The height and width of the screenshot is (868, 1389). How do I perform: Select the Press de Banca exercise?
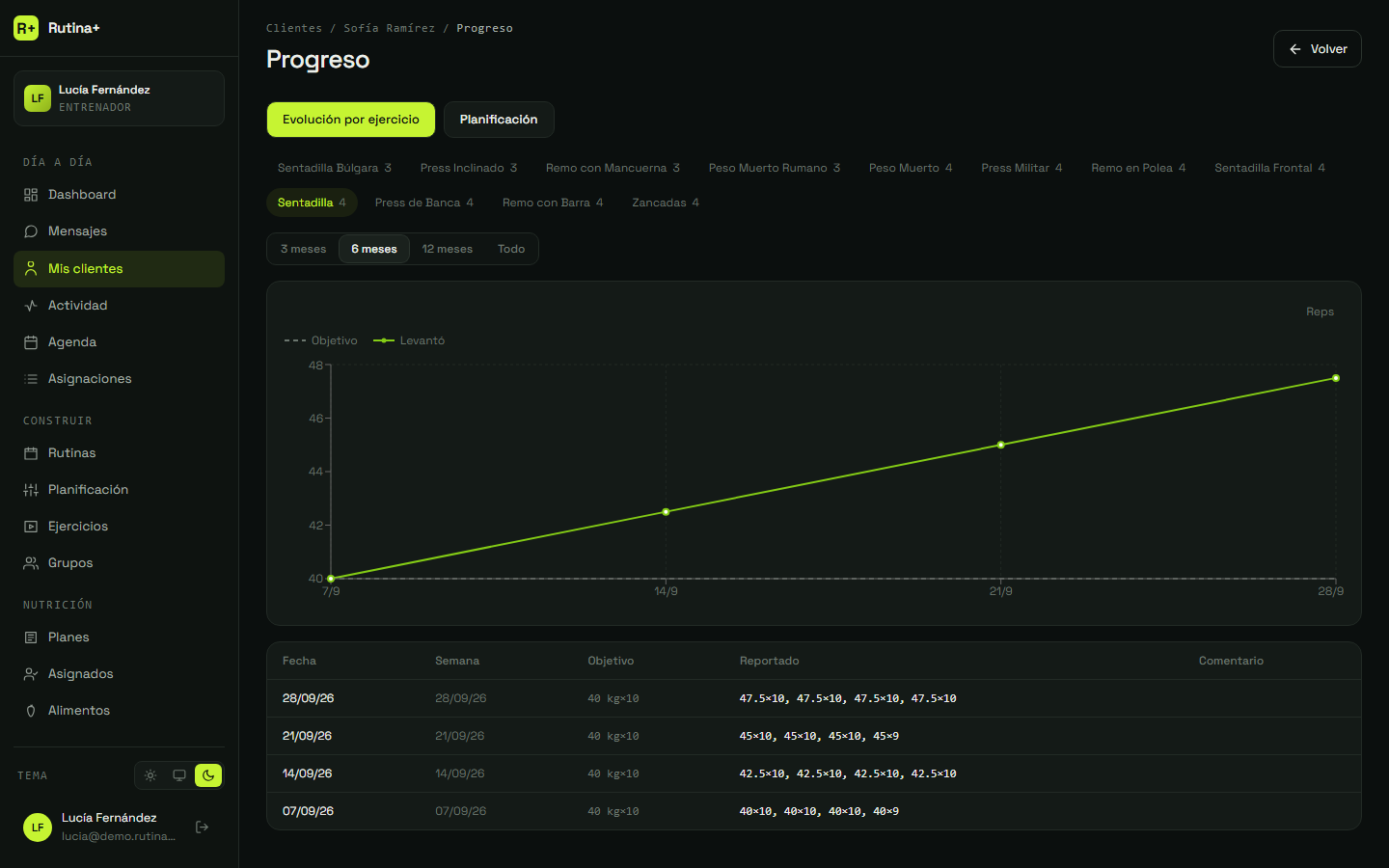[424, 203]
